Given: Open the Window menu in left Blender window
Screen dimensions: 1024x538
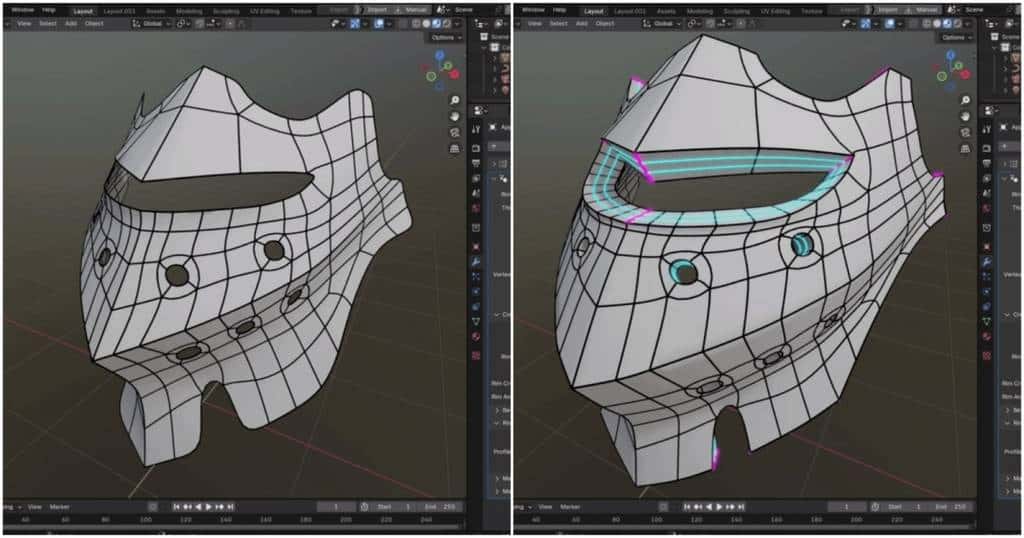Looking at the screenshot, I should (x=22, y=10).
